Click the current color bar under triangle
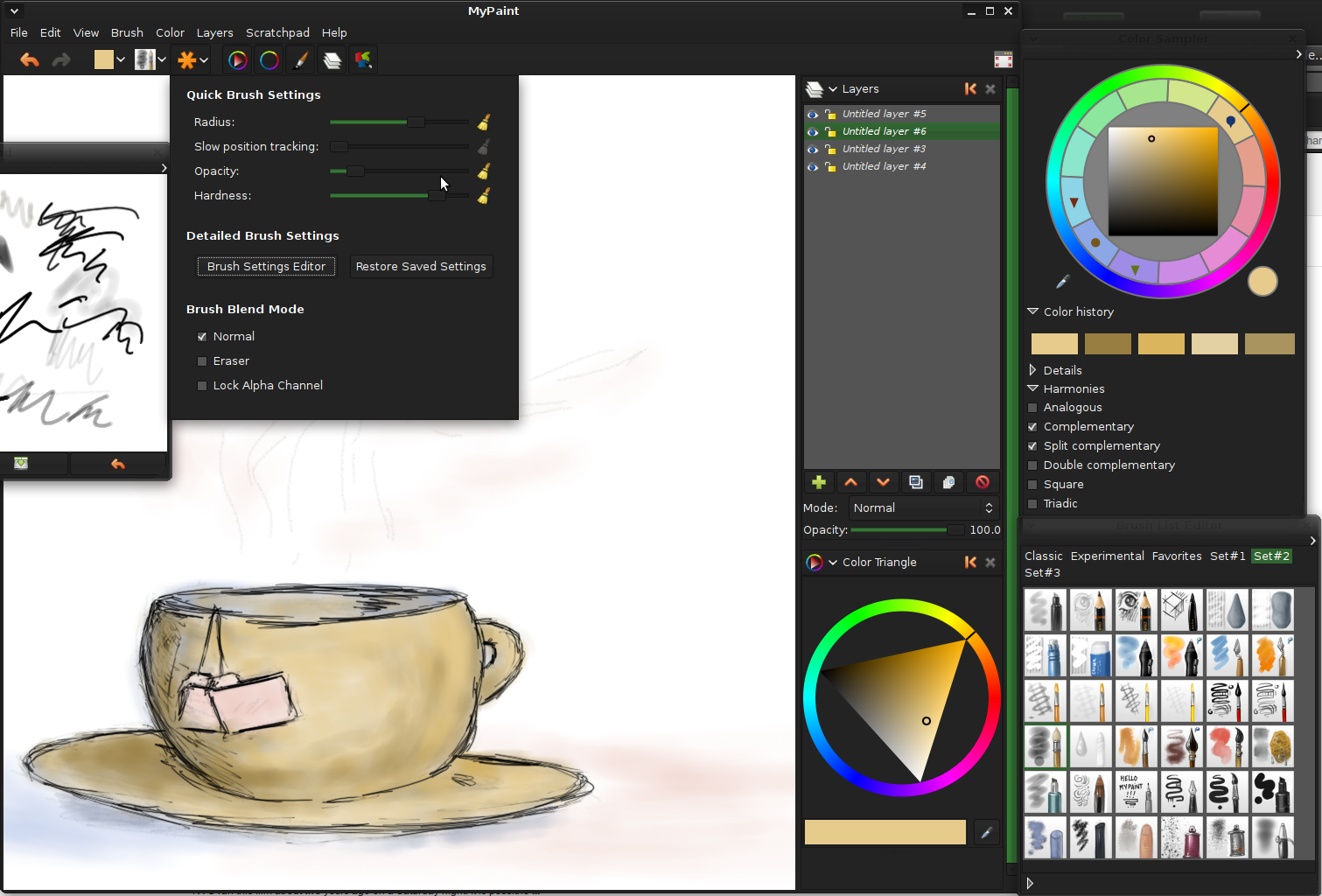This screenshot has width=1322, height=896. point(885,832)
